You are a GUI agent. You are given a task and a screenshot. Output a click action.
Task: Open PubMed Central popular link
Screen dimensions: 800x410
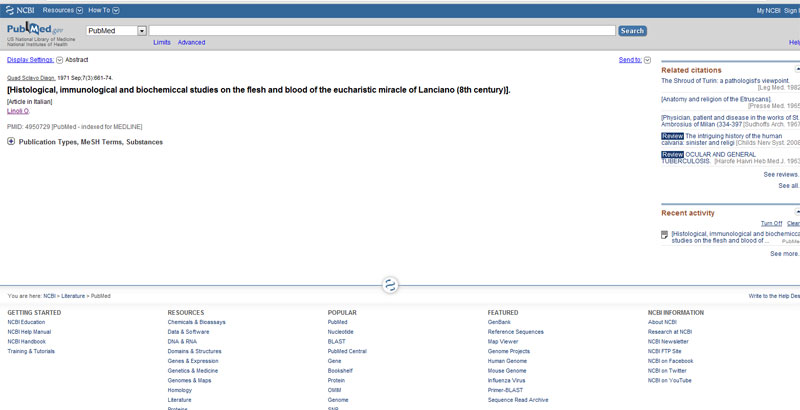click(347, 351)
